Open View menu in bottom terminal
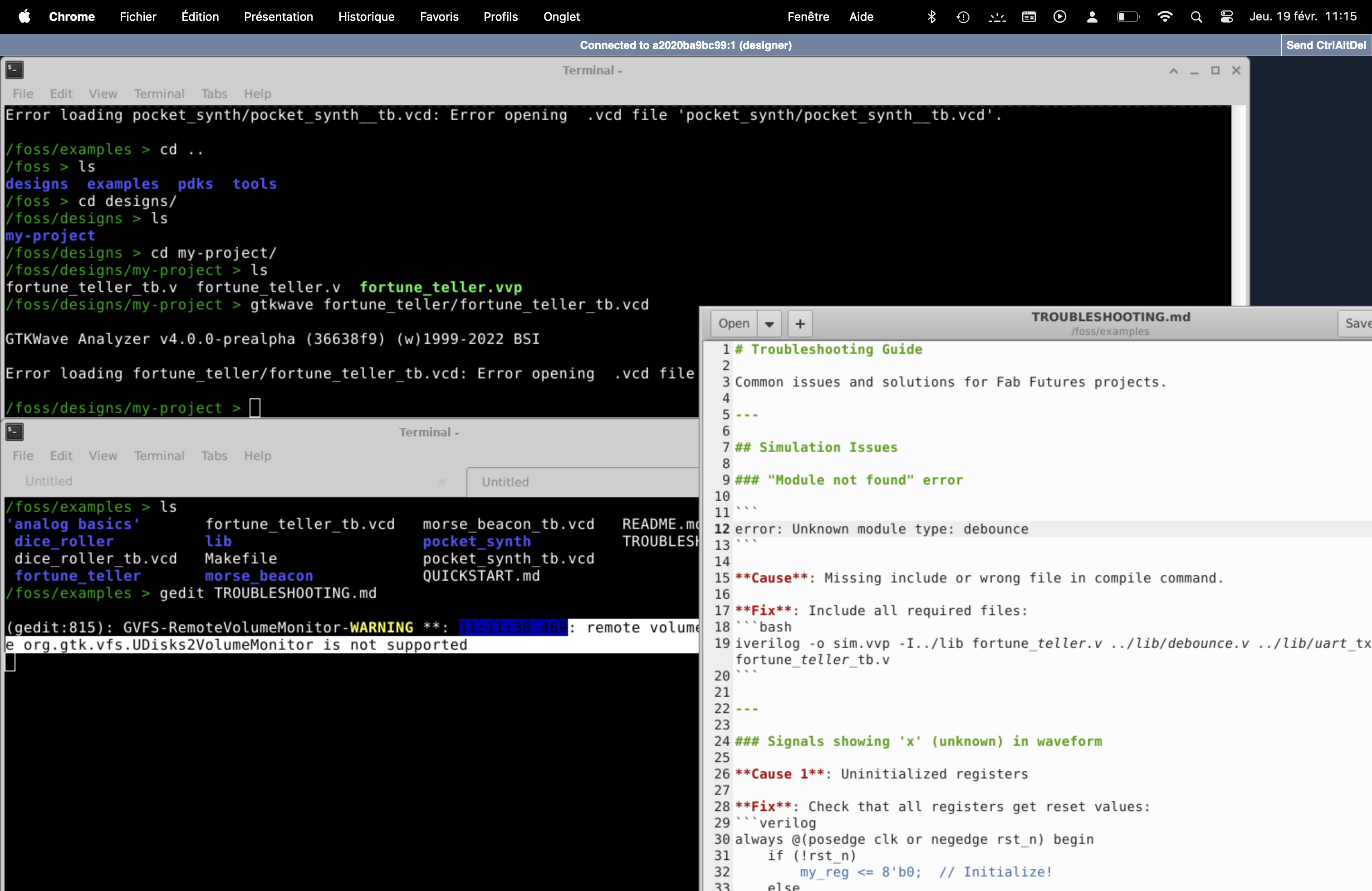The height and width of the screenshot is (891, 1372). 103,455
